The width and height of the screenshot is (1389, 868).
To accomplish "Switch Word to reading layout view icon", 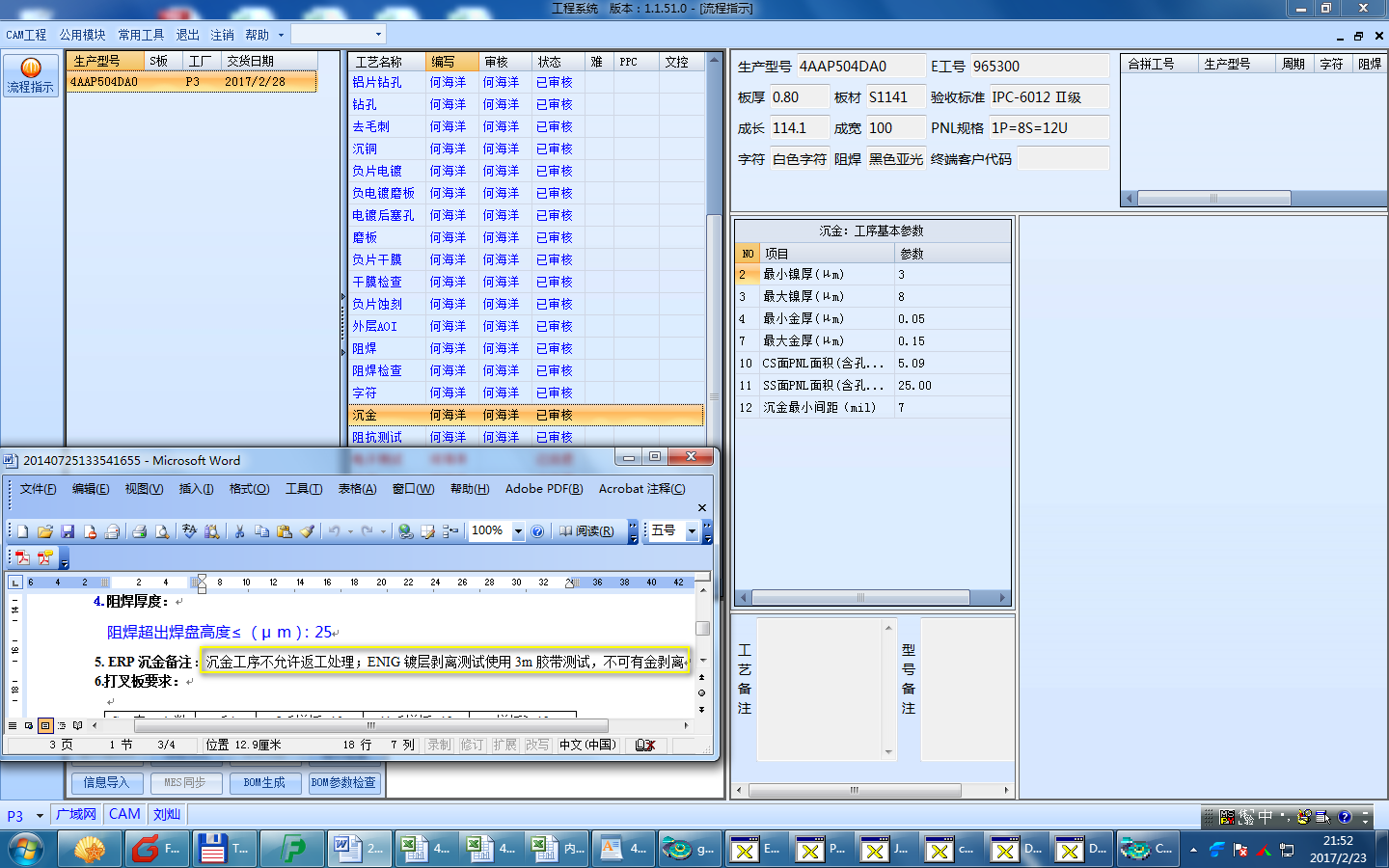I will (x=78, y=725).
